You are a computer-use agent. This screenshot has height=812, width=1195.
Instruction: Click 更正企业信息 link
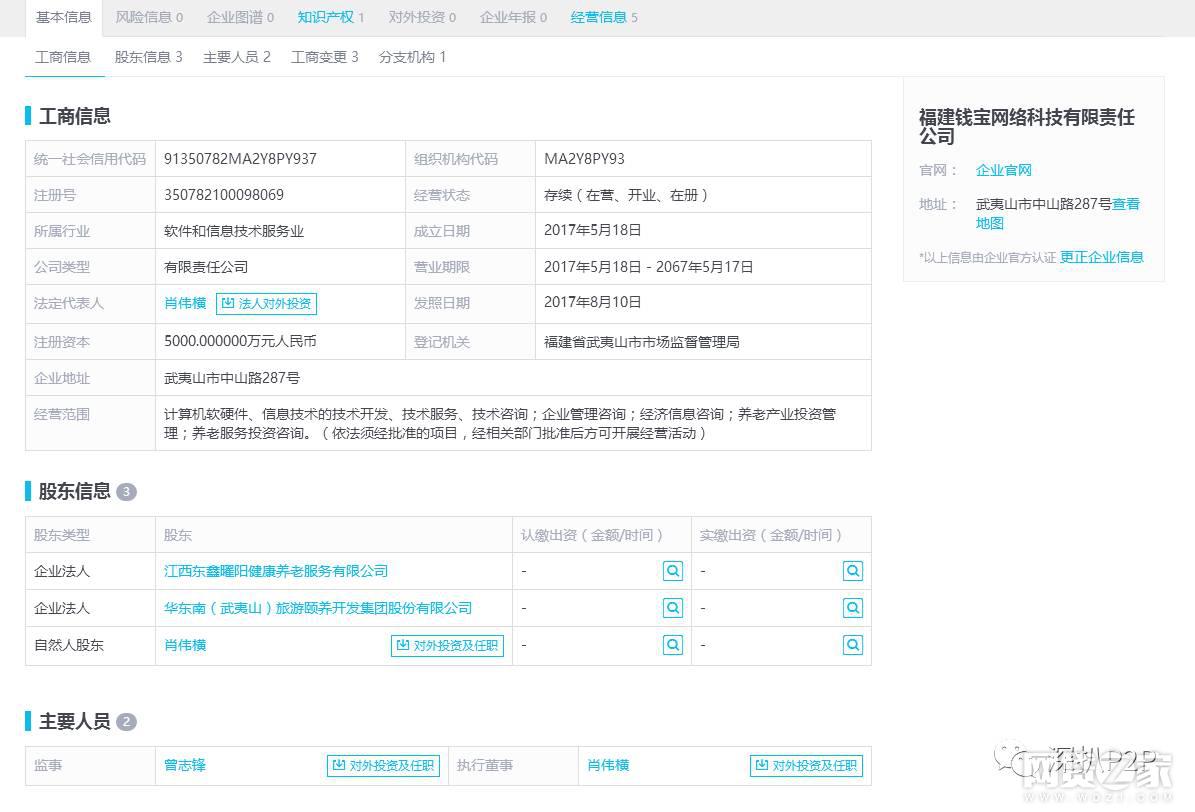tap(1101, 257)
